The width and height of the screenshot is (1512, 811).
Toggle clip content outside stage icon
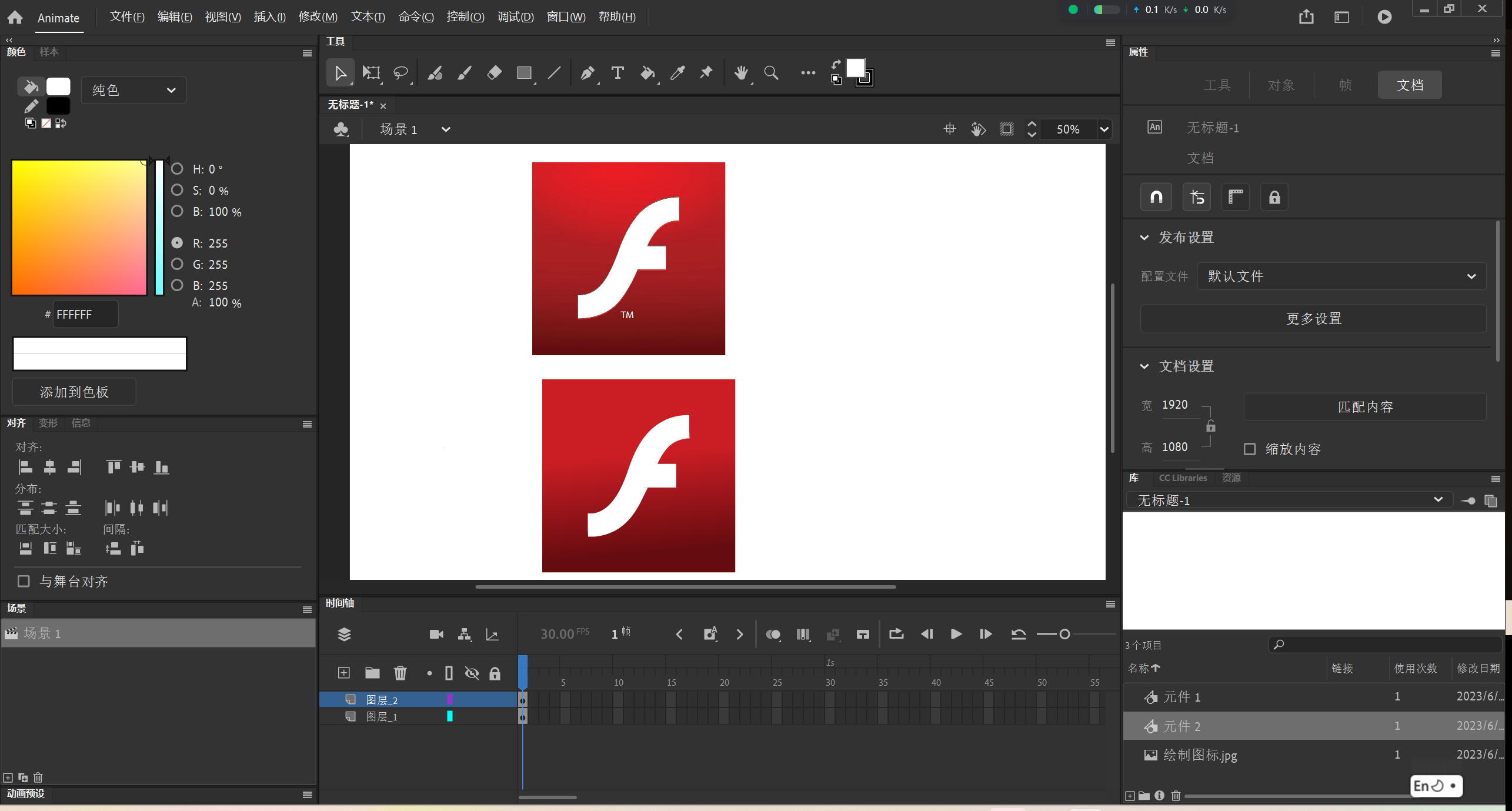click(1007, 129)
